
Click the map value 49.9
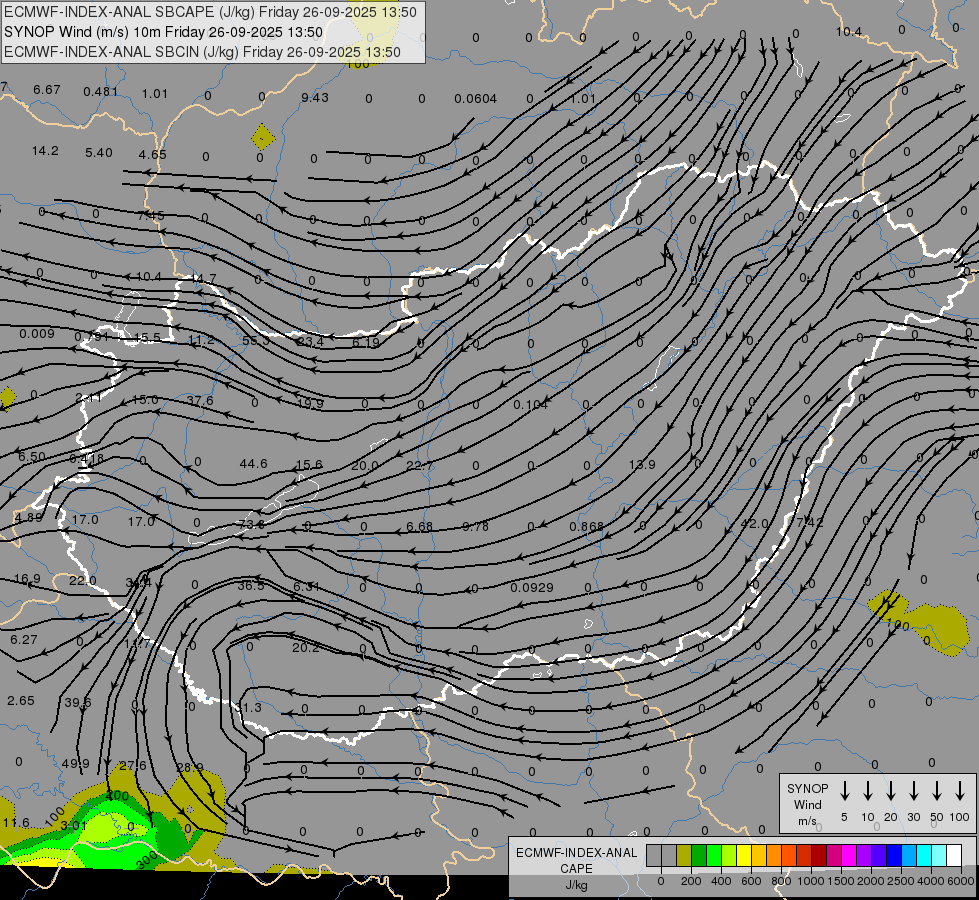76,763
